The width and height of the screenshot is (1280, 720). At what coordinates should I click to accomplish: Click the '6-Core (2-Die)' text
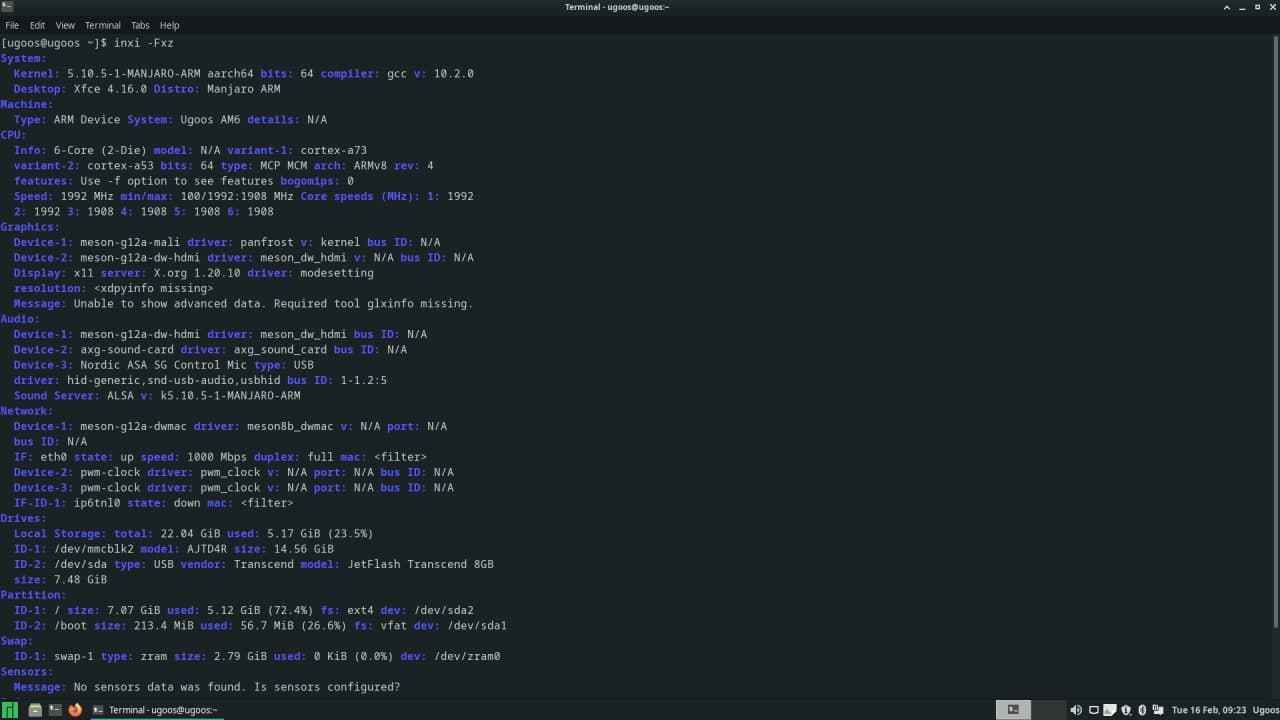(100, 150)
